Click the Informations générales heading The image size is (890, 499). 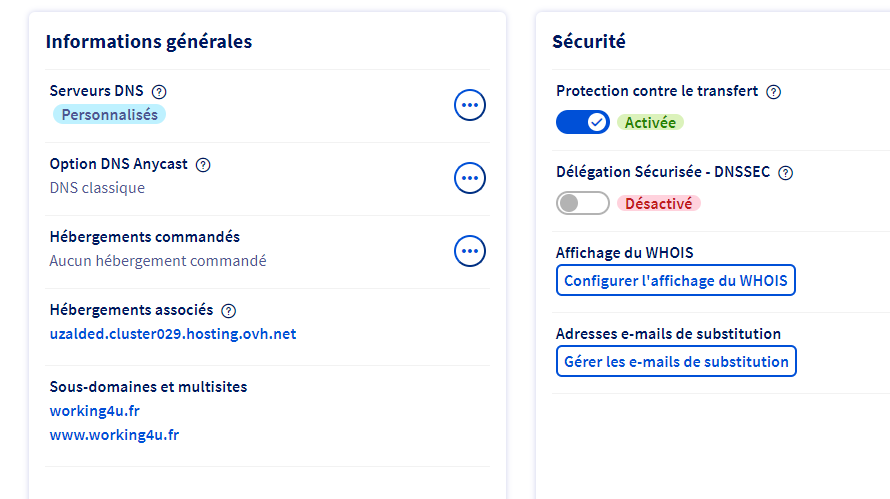tap(149, 42)
